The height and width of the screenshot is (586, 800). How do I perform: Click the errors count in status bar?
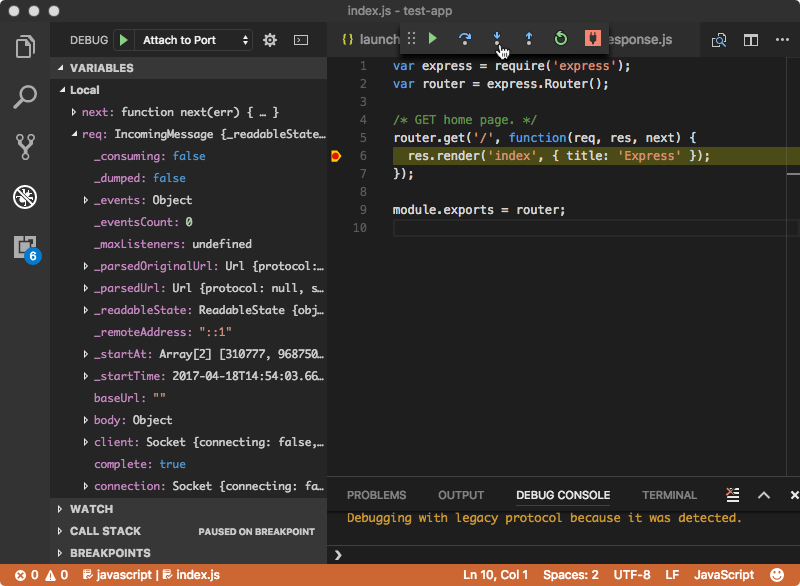(27, 575)
